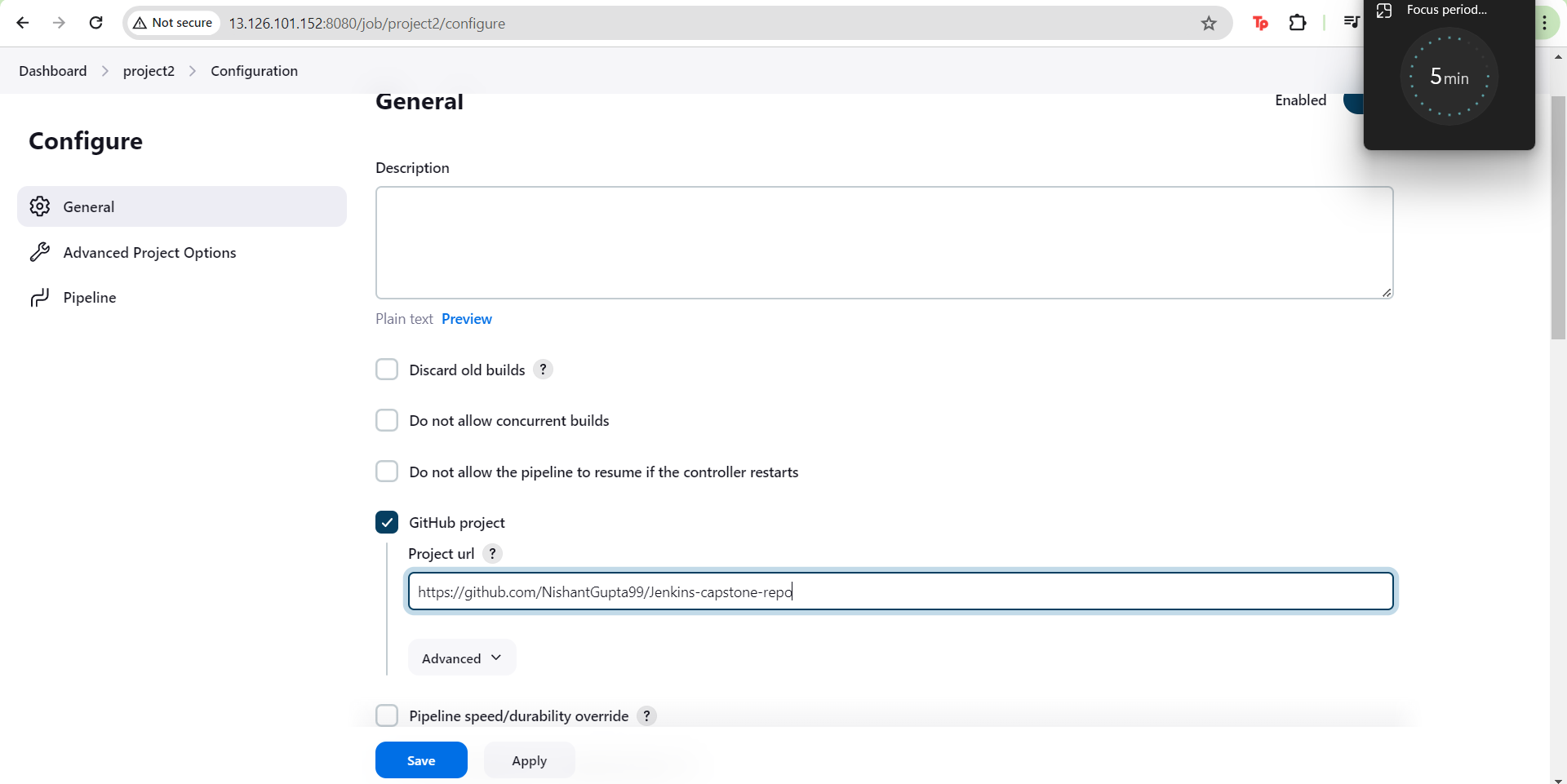Enable Discard old builds checkbox
Image resolution: width=1567 pixels, height=784 pixels.
[387, 370]
